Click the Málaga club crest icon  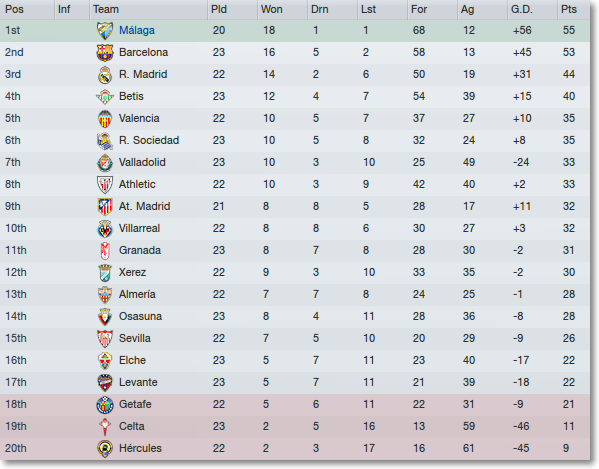(105, 31)
